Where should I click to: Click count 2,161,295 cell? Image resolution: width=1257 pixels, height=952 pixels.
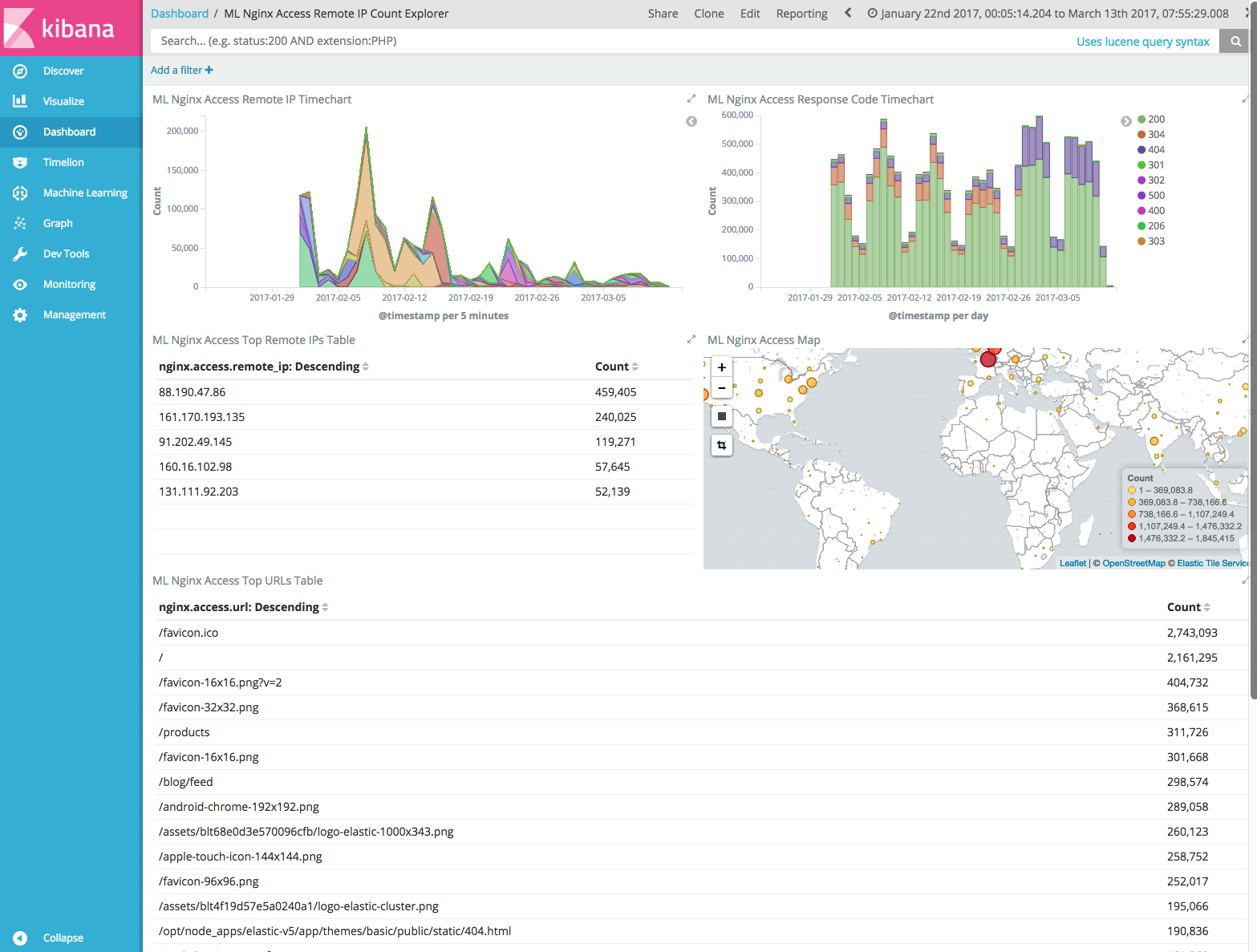pyautogui.click(x=1192, y=658)
